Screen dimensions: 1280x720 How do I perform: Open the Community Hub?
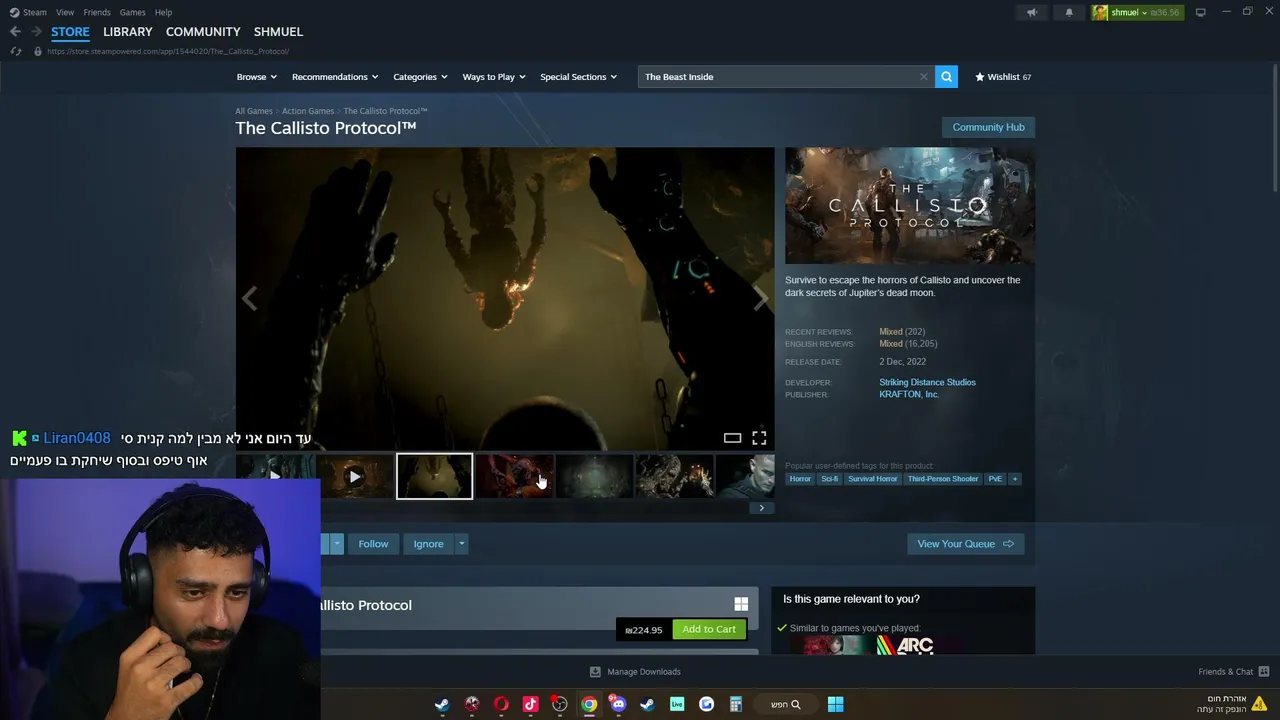click(x=988, y=127)
